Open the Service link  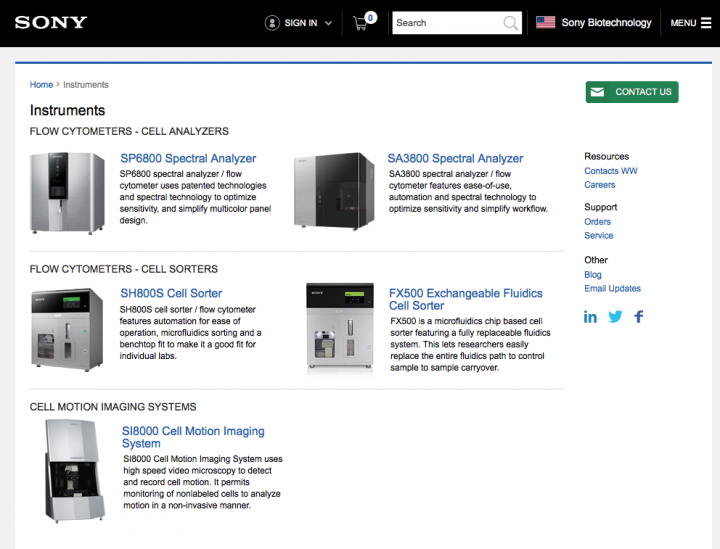[599, 235]
